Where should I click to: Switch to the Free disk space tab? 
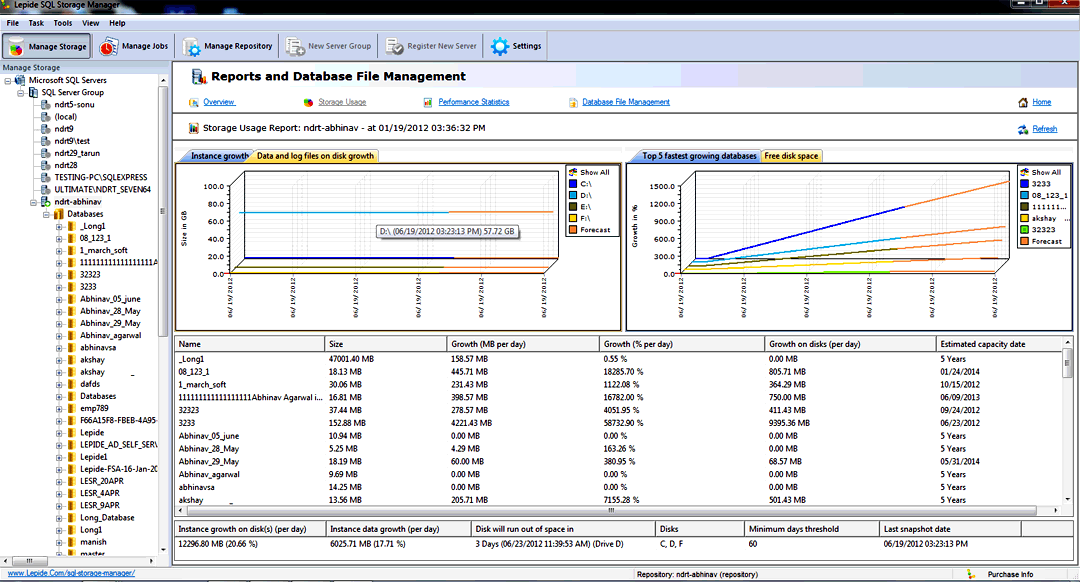click(x=791, y=156)
